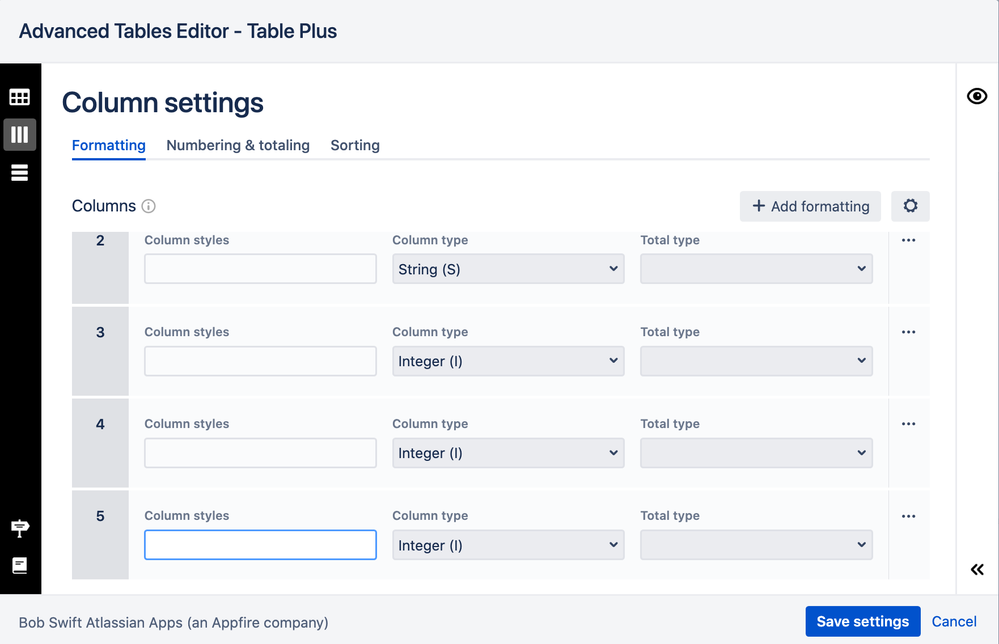
Task: Click the info icon next to Columns
Action: 149,206
